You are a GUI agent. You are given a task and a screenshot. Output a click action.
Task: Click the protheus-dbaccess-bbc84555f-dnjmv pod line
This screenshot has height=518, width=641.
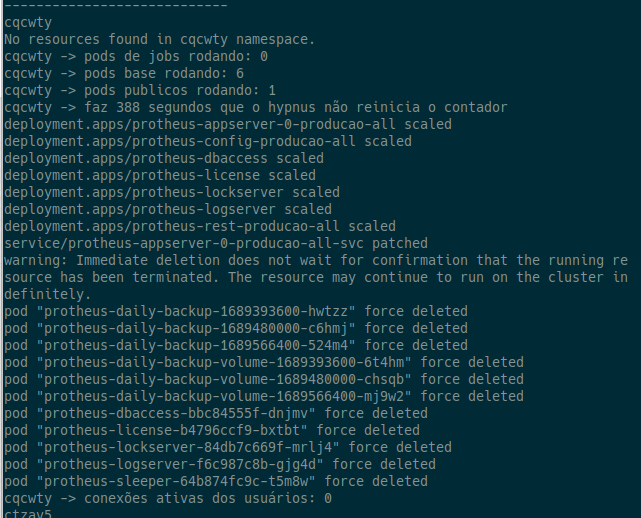coord(216,413)
